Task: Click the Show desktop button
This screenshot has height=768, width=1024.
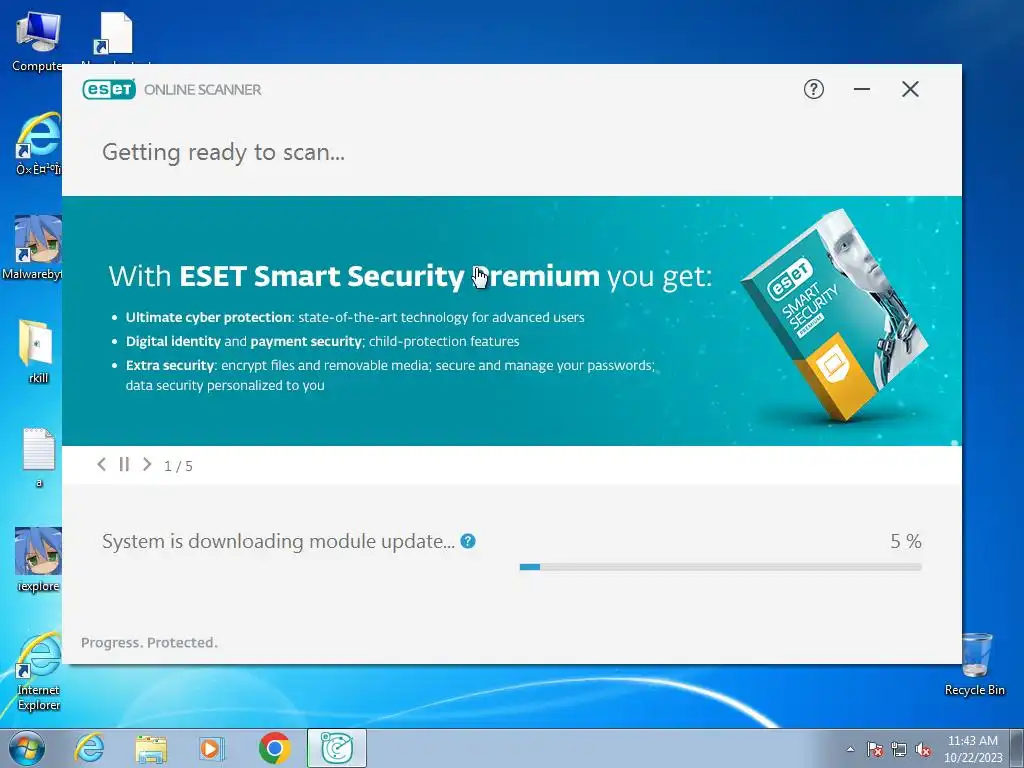Action: click(x=1017, y=748)
